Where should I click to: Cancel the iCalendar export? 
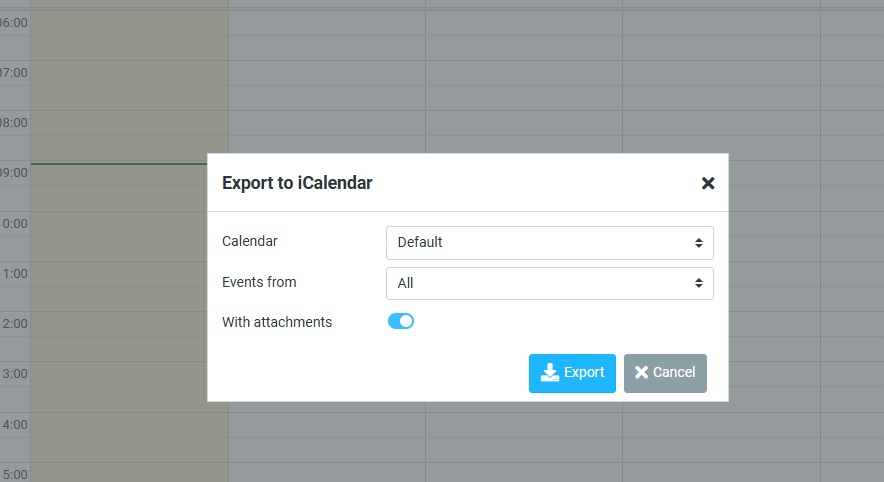pyautogui.click(x=665, y=373)
